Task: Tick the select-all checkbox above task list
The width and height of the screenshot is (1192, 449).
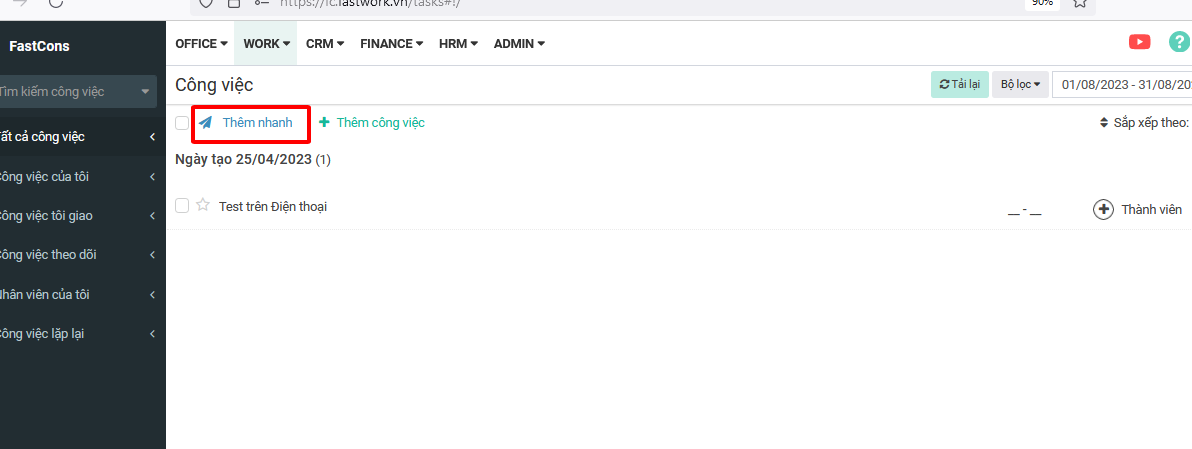Action: 181,123
